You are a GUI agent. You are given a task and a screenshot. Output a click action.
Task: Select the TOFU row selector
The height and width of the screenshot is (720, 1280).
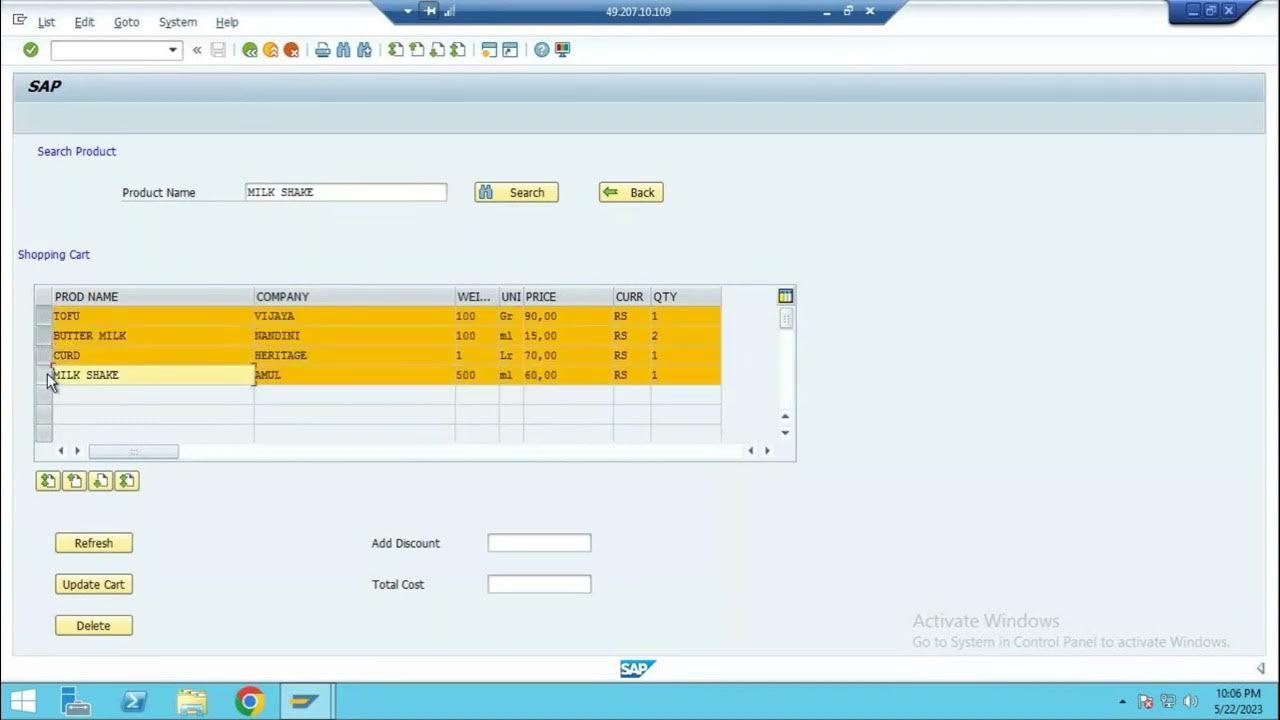click(43, 316)
